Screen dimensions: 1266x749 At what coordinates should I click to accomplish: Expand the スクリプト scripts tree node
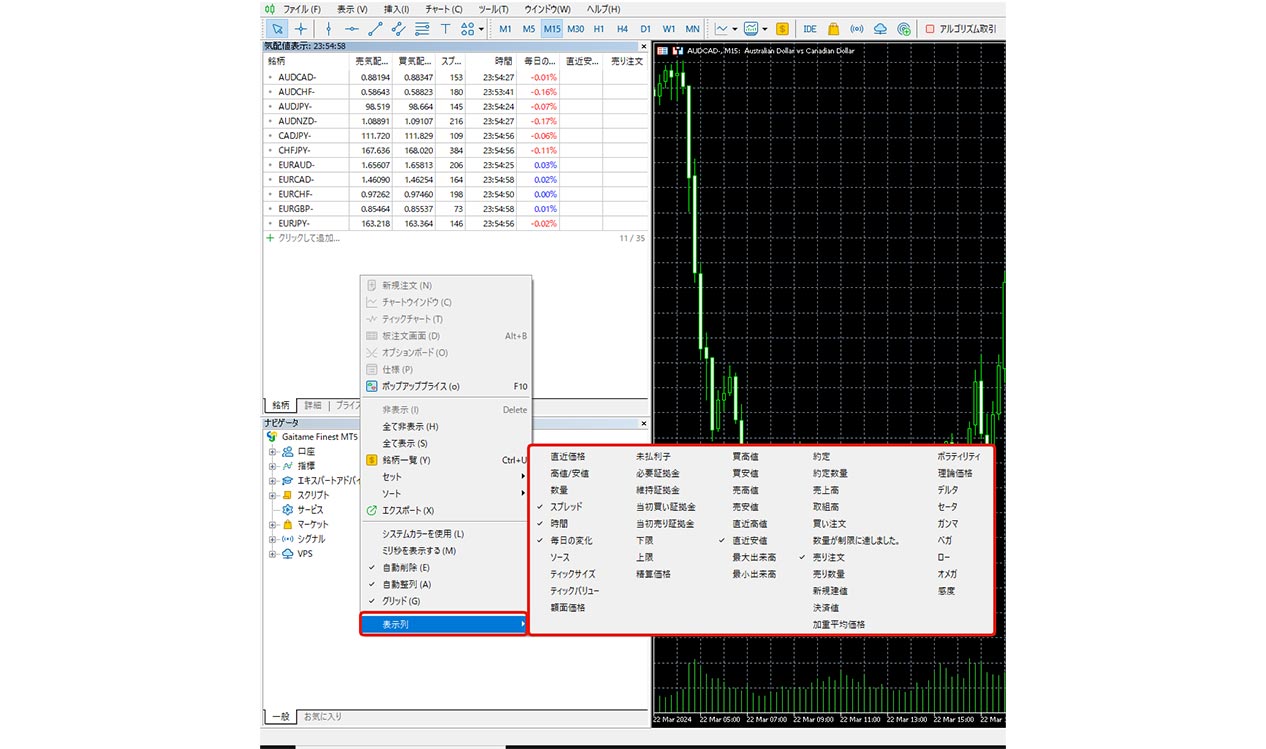point(271,495)
